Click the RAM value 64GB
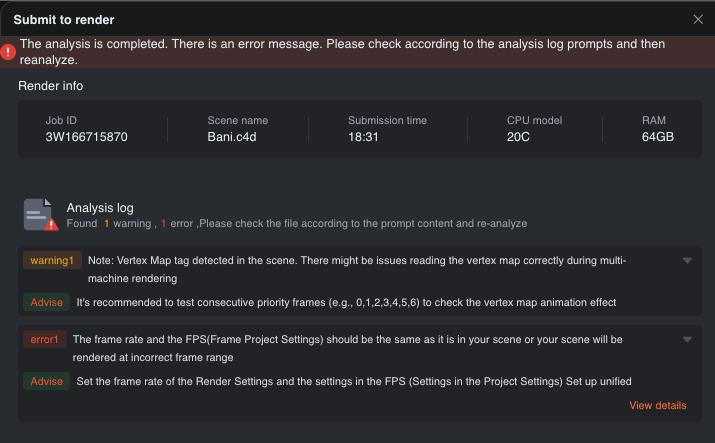 [x=658, y=137]
